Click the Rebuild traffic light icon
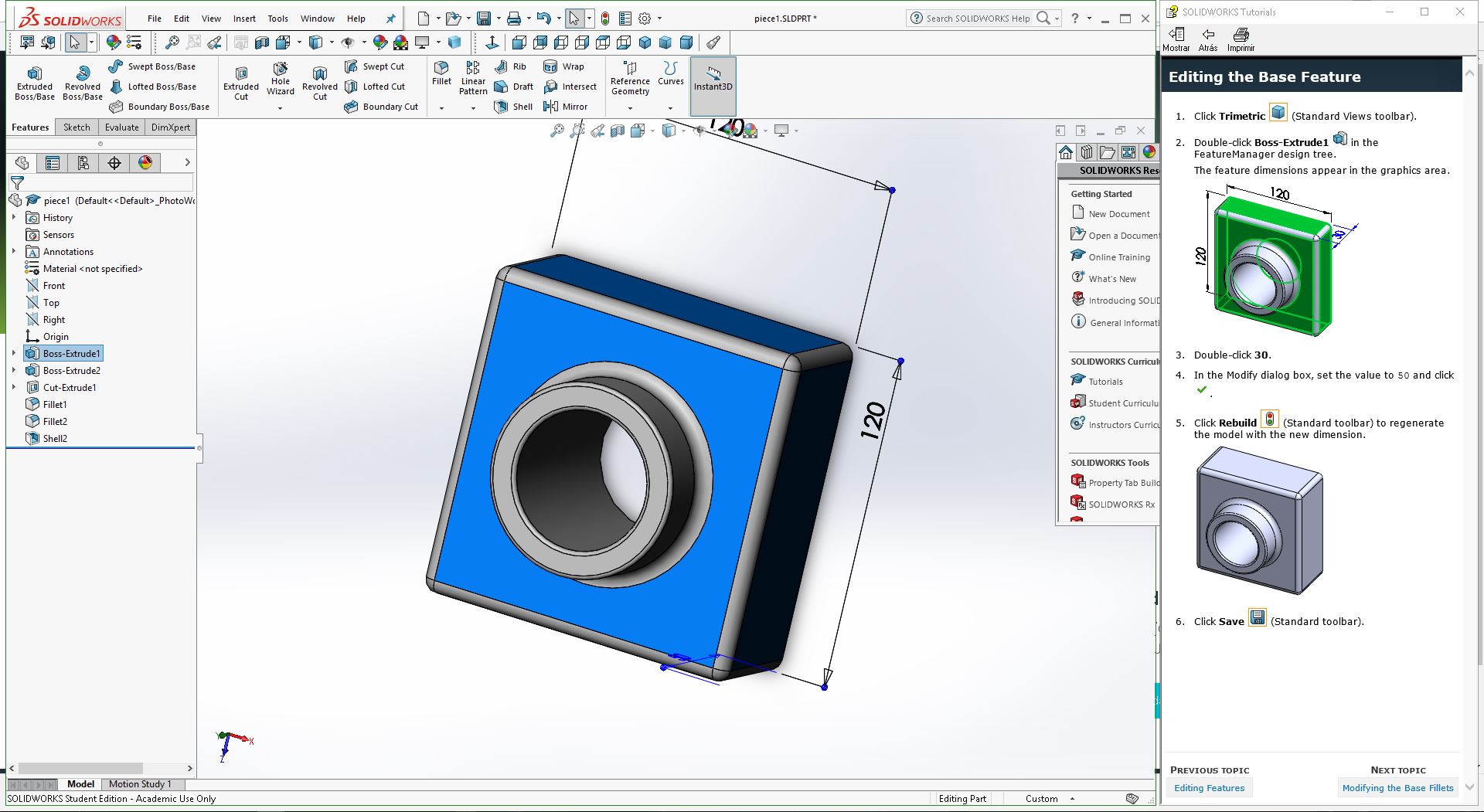 605,19
